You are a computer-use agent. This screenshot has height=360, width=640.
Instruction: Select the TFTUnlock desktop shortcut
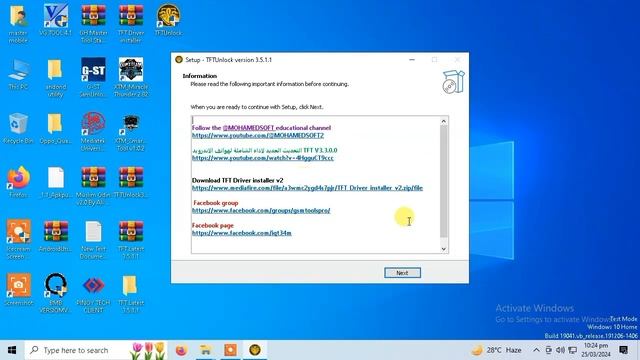point(169,20)
